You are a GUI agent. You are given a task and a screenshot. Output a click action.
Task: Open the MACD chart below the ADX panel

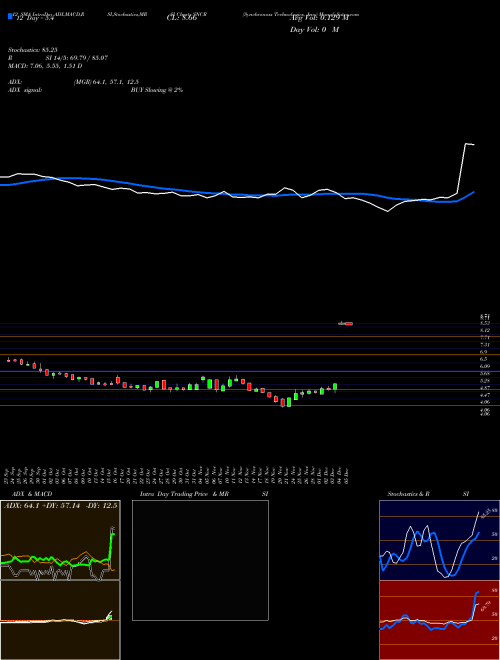pos(60,620)
